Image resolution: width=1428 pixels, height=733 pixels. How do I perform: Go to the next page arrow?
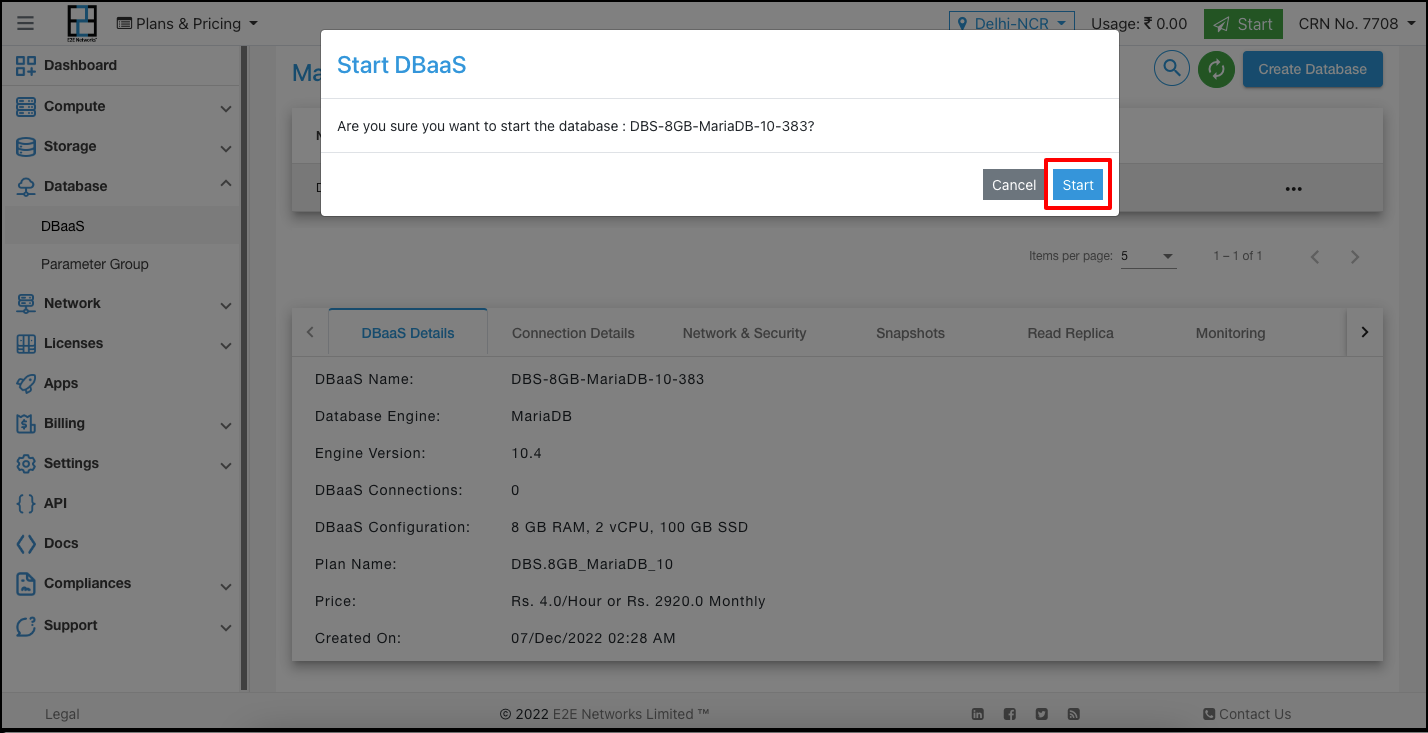coord(1355,257)
